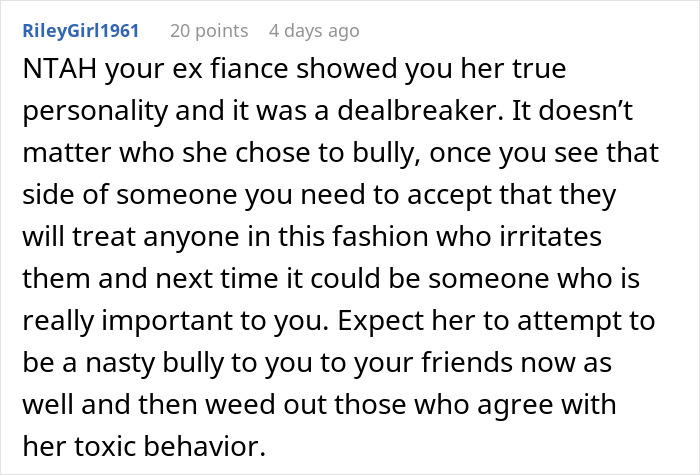Click the 20 points score label

(x=207, y=31)
